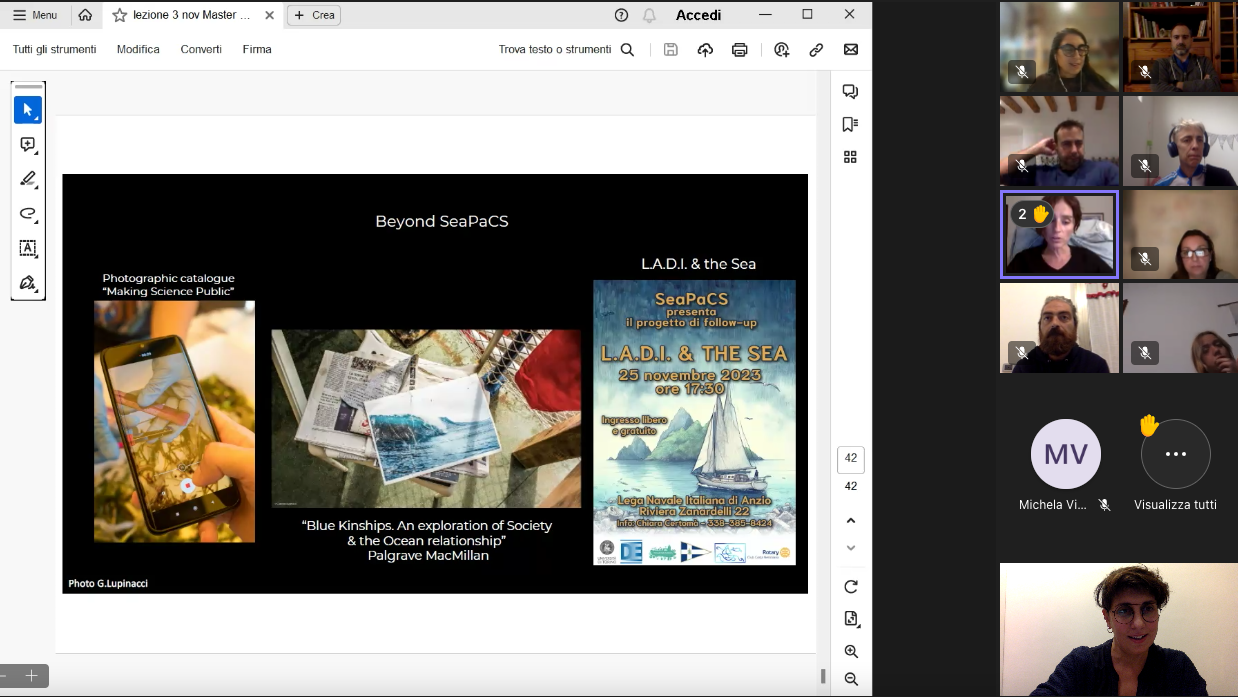Open the Converti tab

point(201,49)
